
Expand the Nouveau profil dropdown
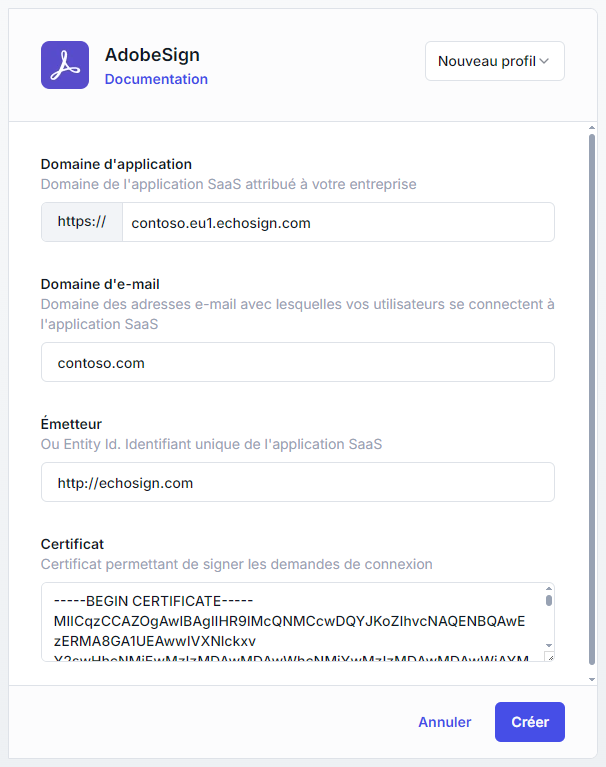pos(494,61)
